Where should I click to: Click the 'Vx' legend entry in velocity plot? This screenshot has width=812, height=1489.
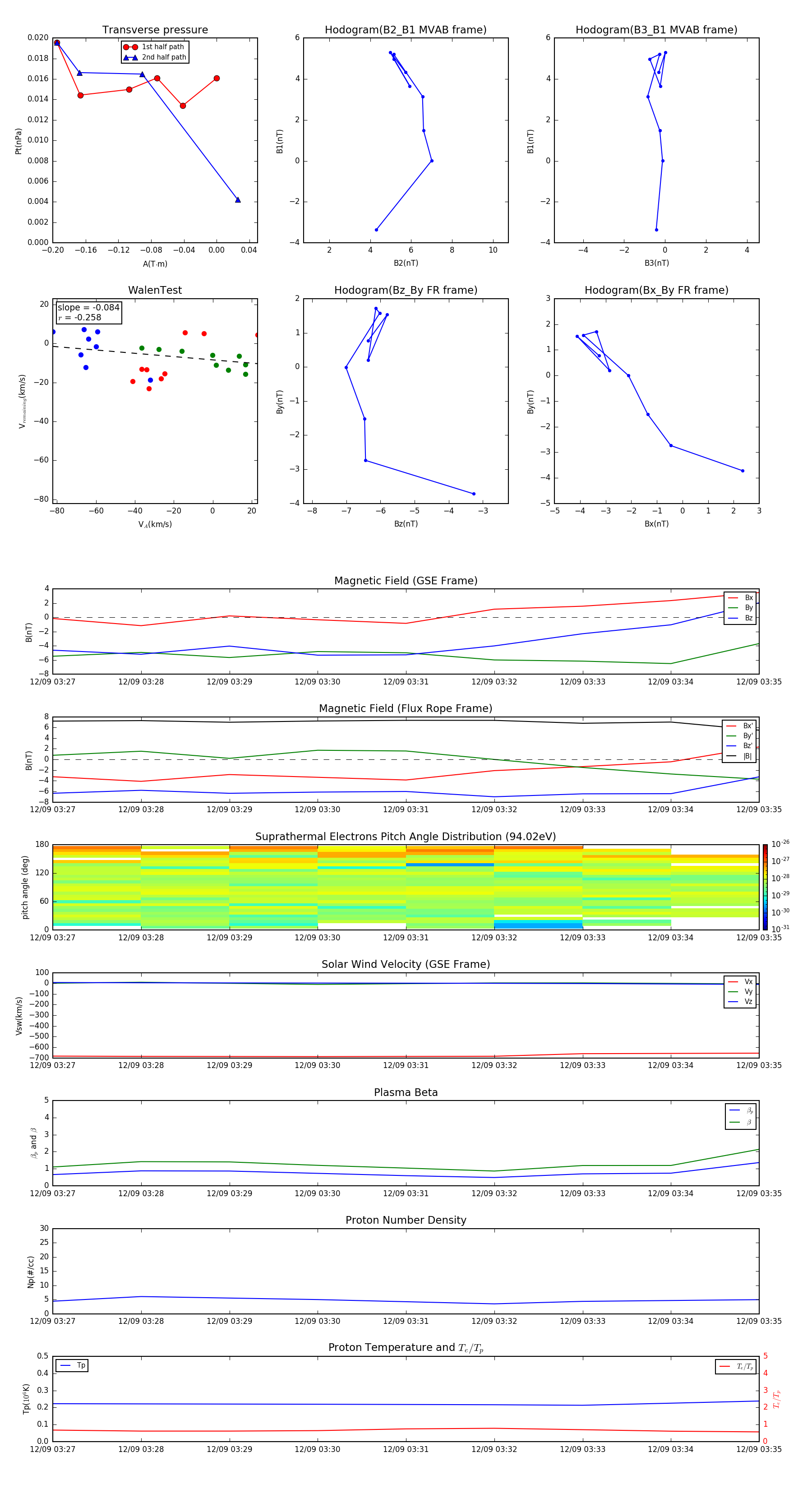[x=740, y=982]
